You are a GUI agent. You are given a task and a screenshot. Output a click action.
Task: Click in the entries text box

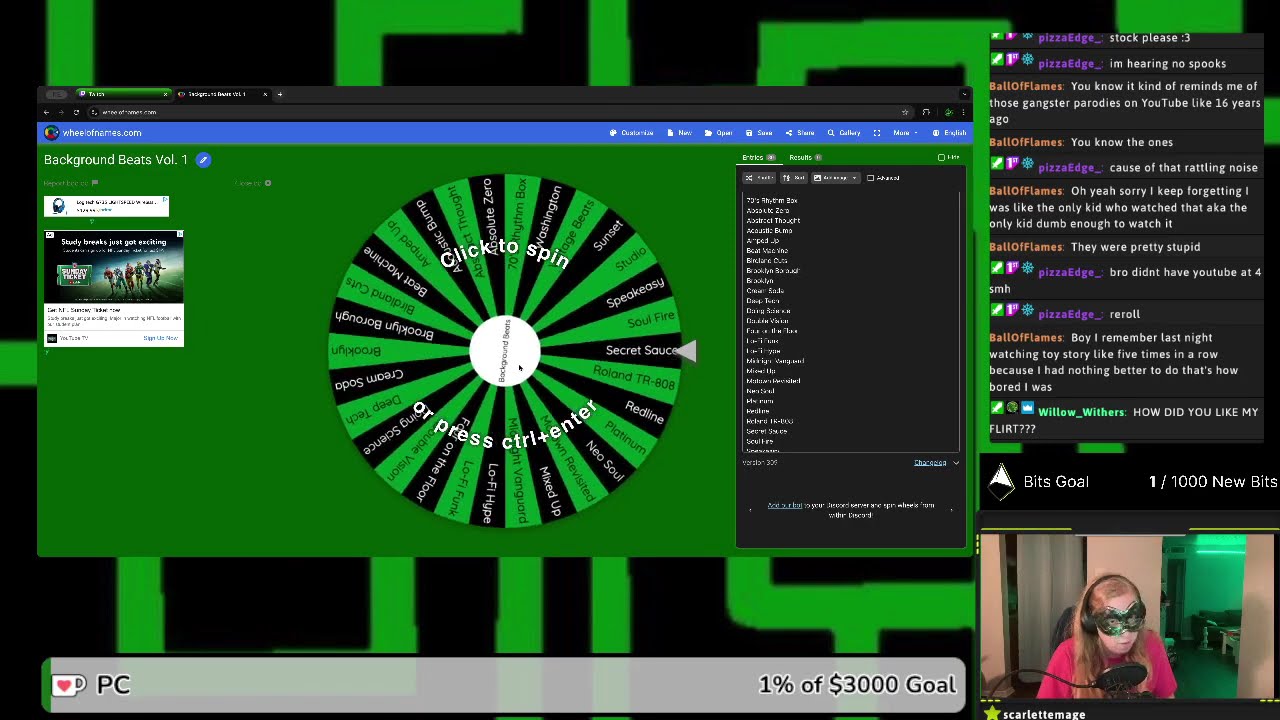coord(850,322)
